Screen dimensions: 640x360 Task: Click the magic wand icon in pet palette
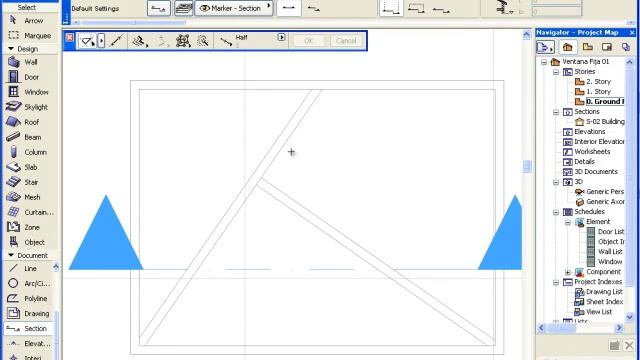203,41
